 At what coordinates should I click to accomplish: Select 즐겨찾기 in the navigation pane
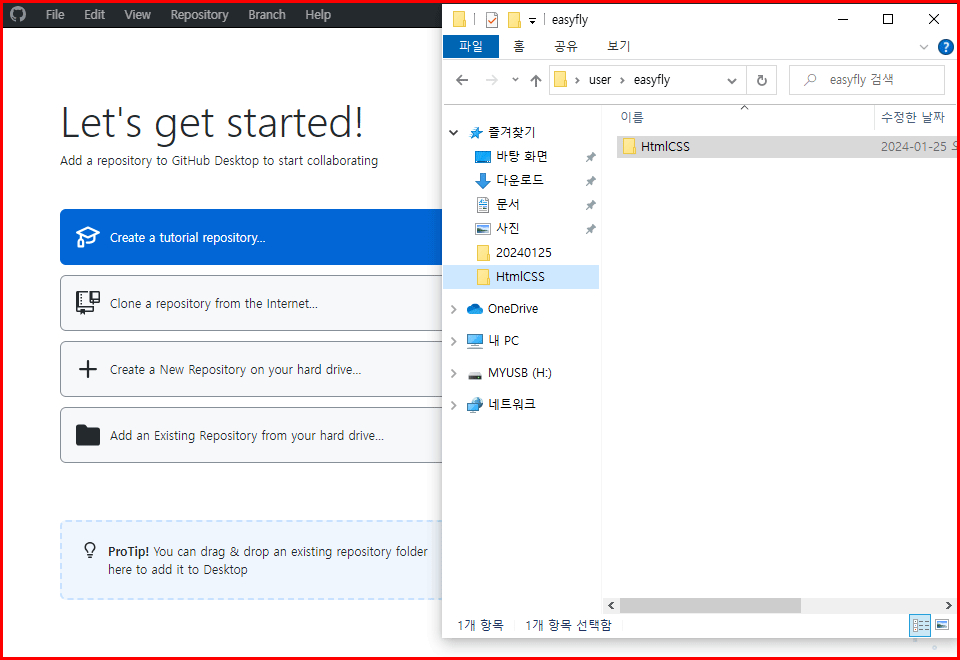pyautogui.click(x=511, y=132)
